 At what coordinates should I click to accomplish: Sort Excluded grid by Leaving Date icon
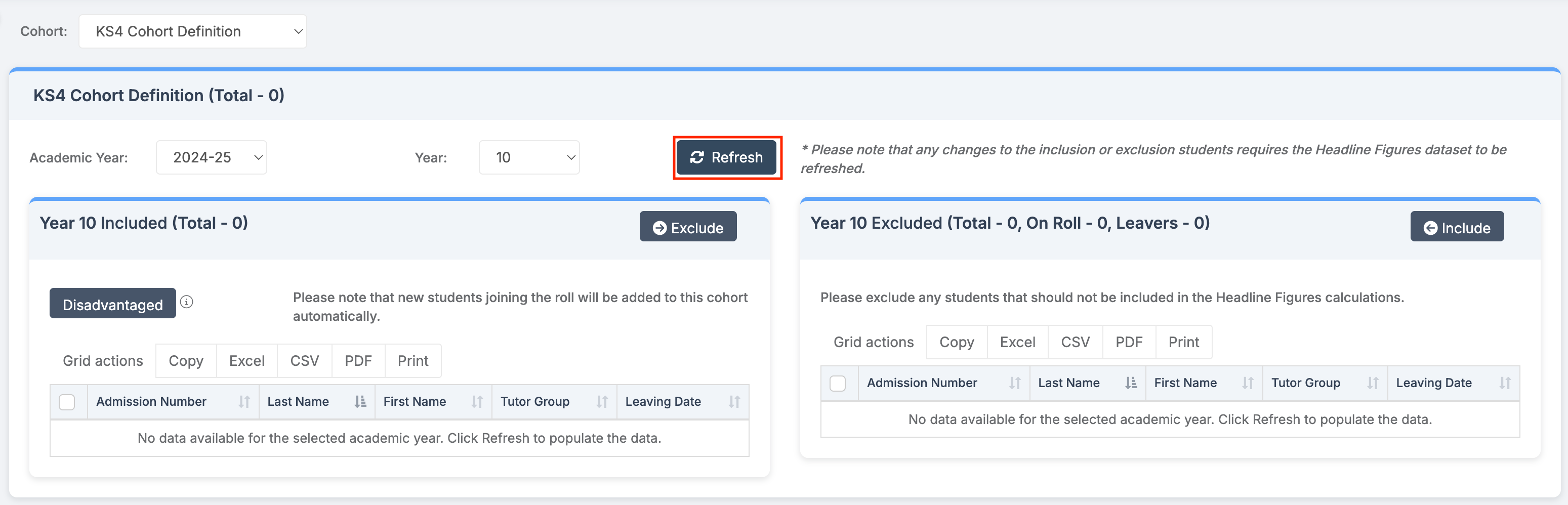tap(1505, 383)
